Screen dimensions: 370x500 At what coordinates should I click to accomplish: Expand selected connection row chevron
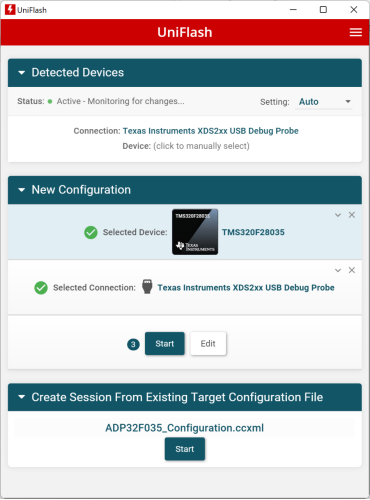tap(338, 270)
